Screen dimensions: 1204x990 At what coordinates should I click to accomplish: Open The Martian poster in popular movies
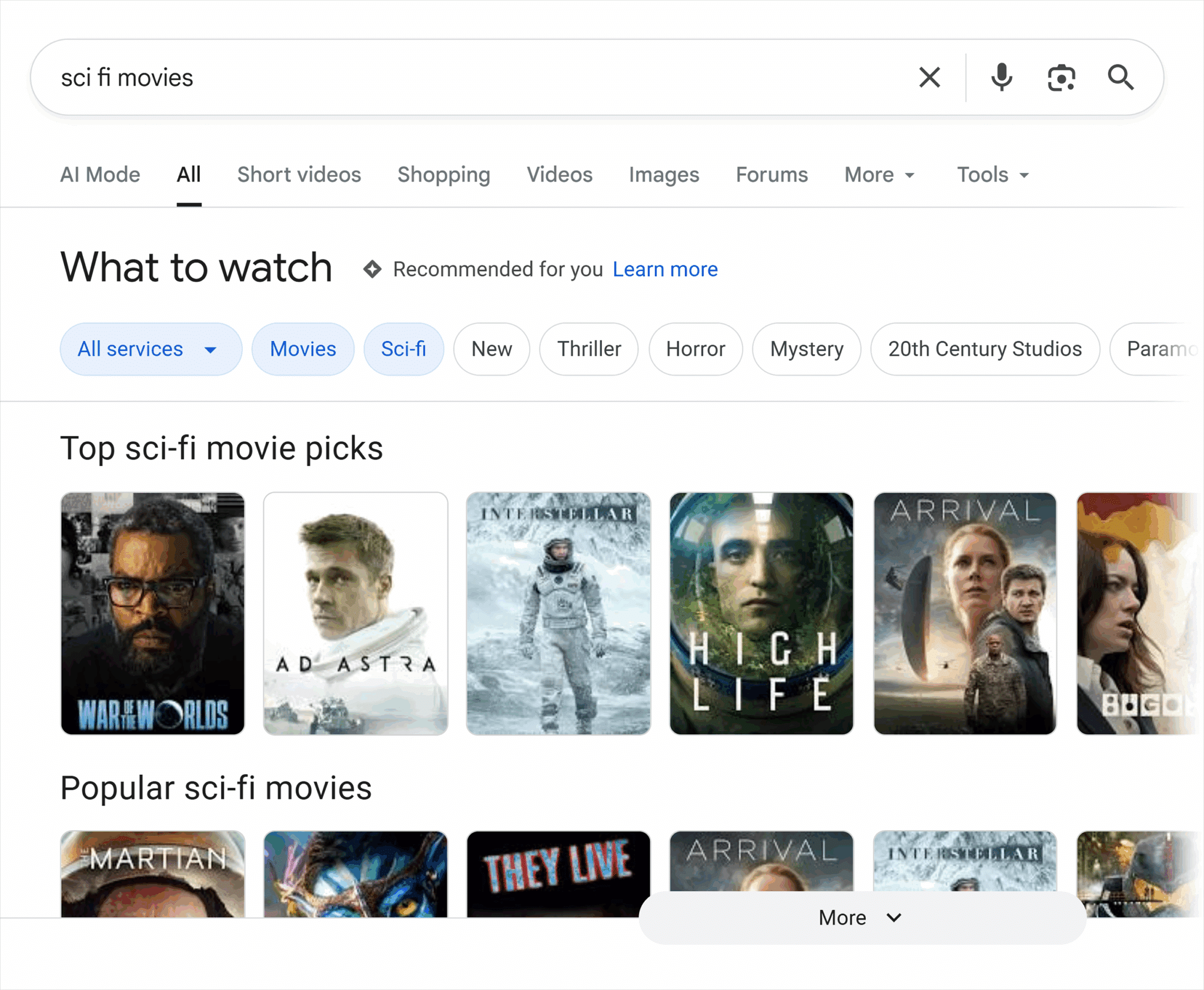pyautogui.click(x=153, y=874)
